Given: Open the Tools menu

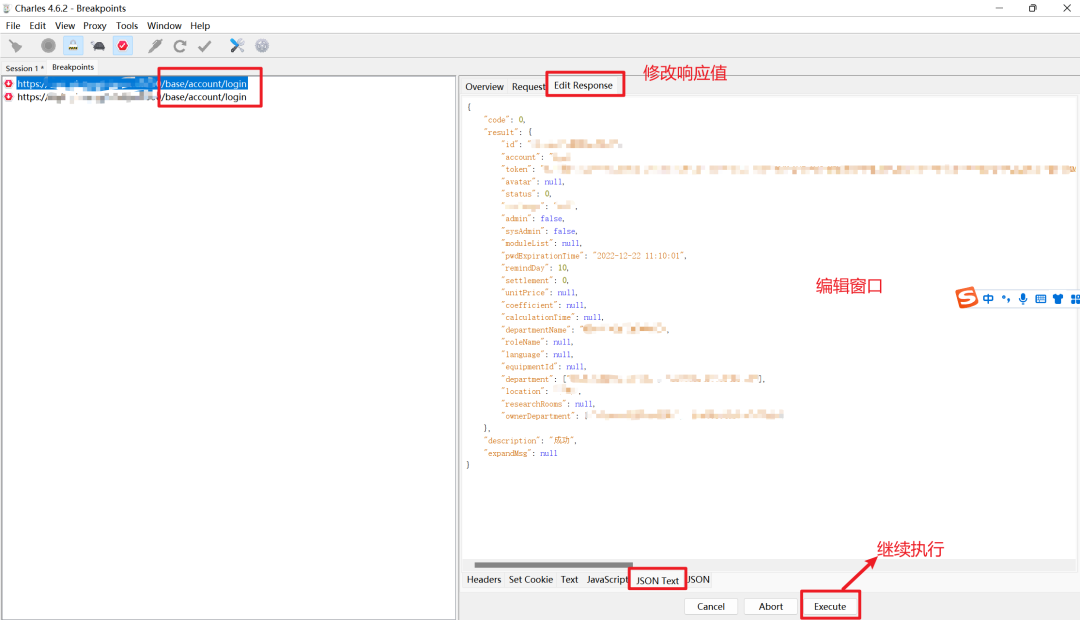Looking at the screenshot, I should (x=127, y=25).
